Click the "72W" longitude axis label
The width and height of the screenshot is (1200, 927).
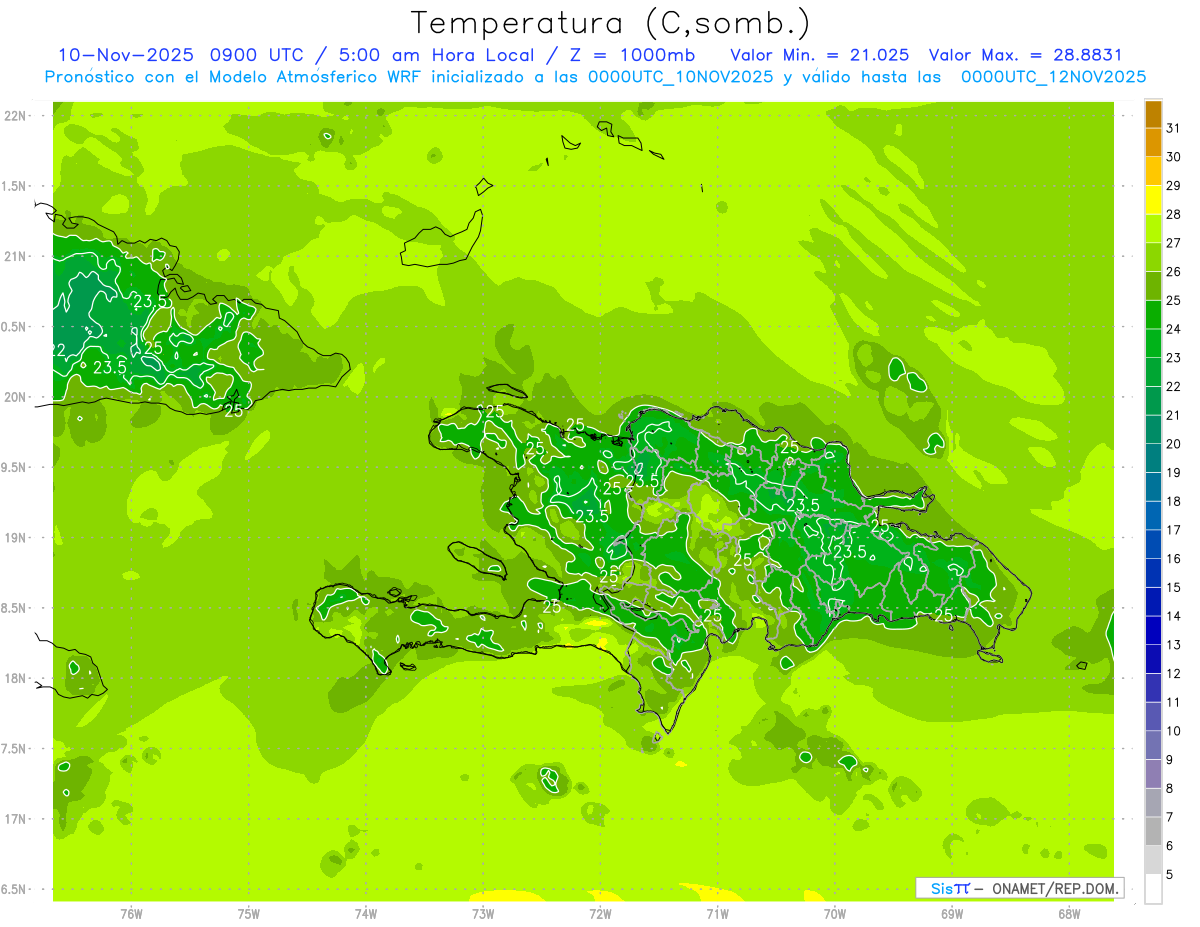click(x=600, y=913)
